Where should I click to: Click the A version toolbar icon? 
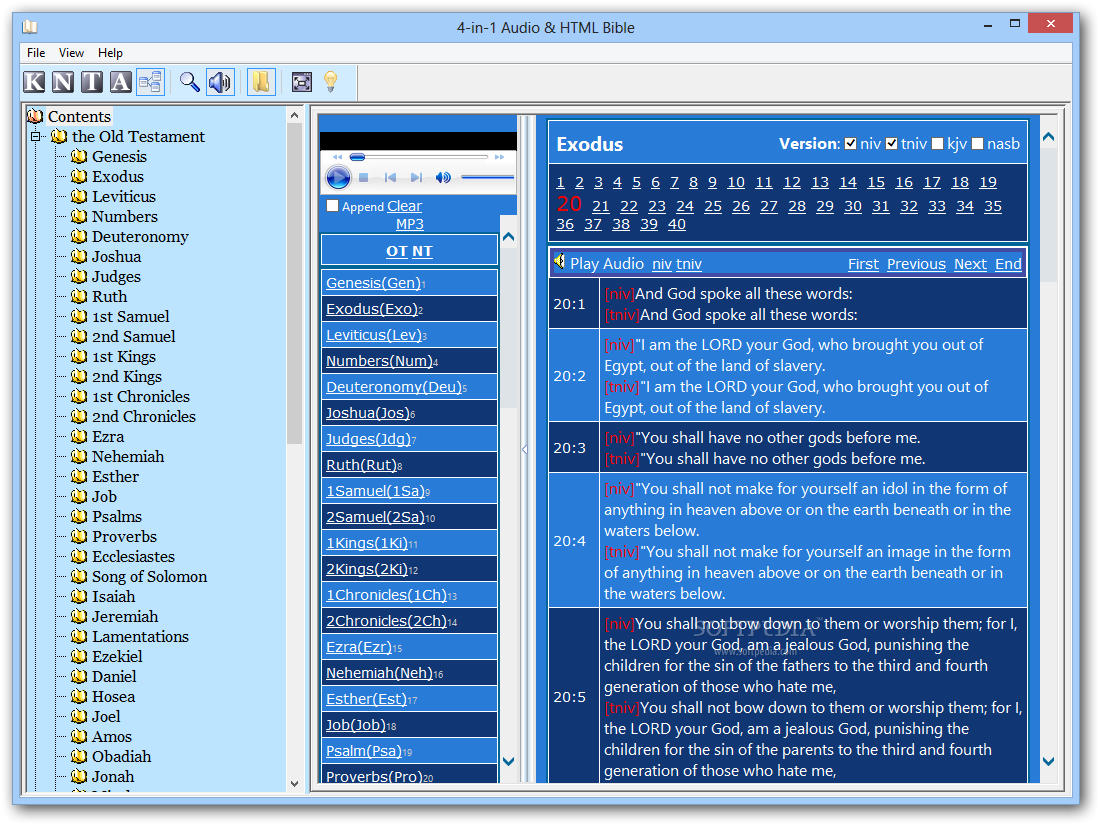(121, 82)
